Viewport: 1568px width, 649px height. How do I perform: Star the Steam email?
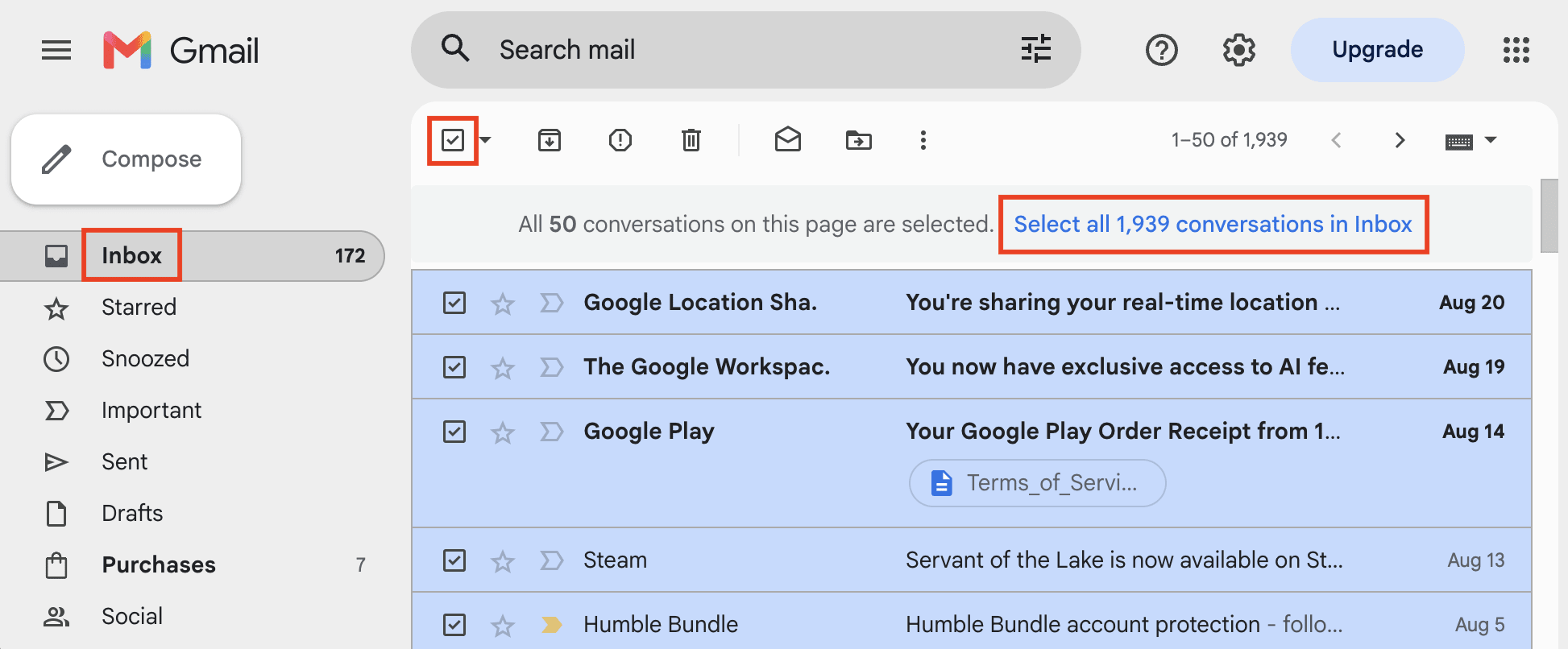503,561
